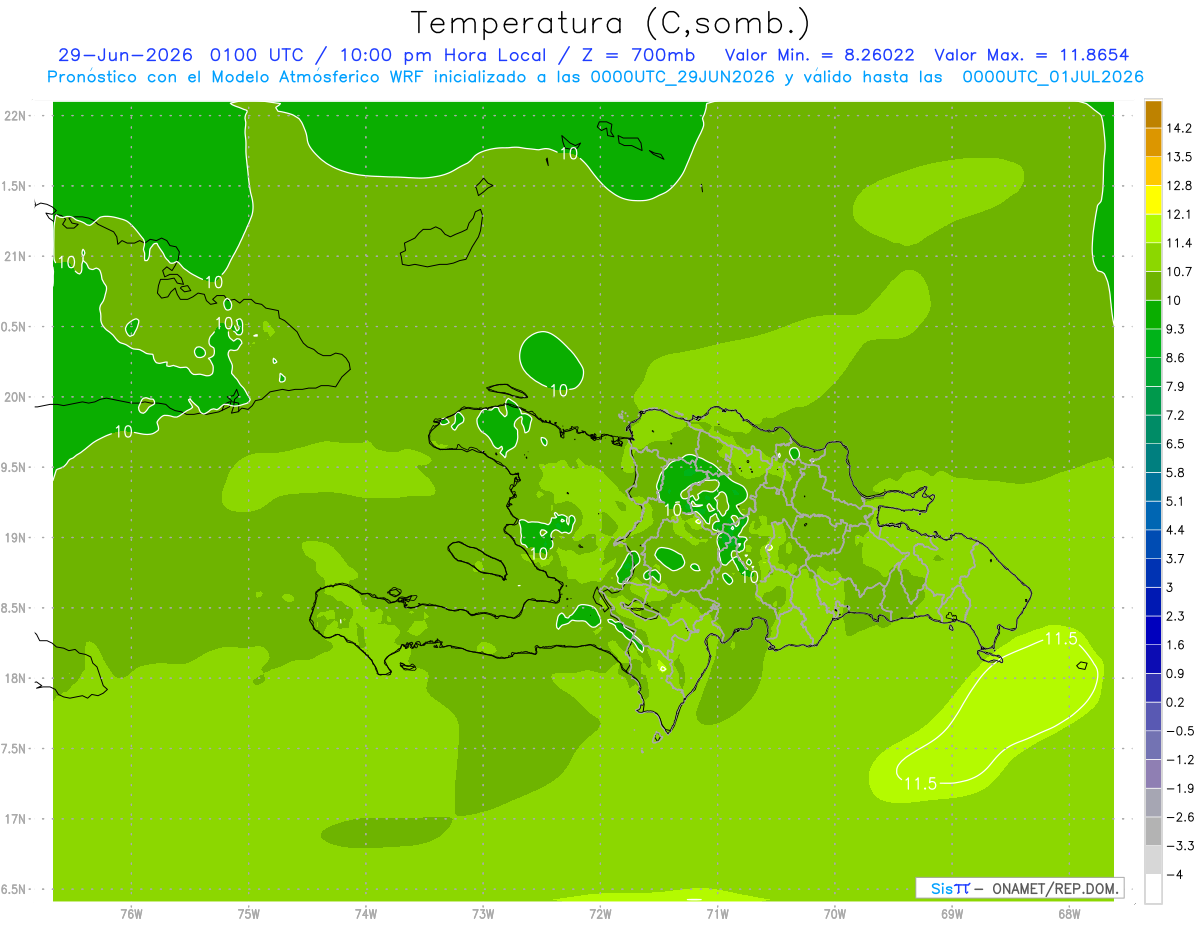1200x927 pixels.
Task: Click the "0.2" colorbar value
Action: coord(1175,702)
